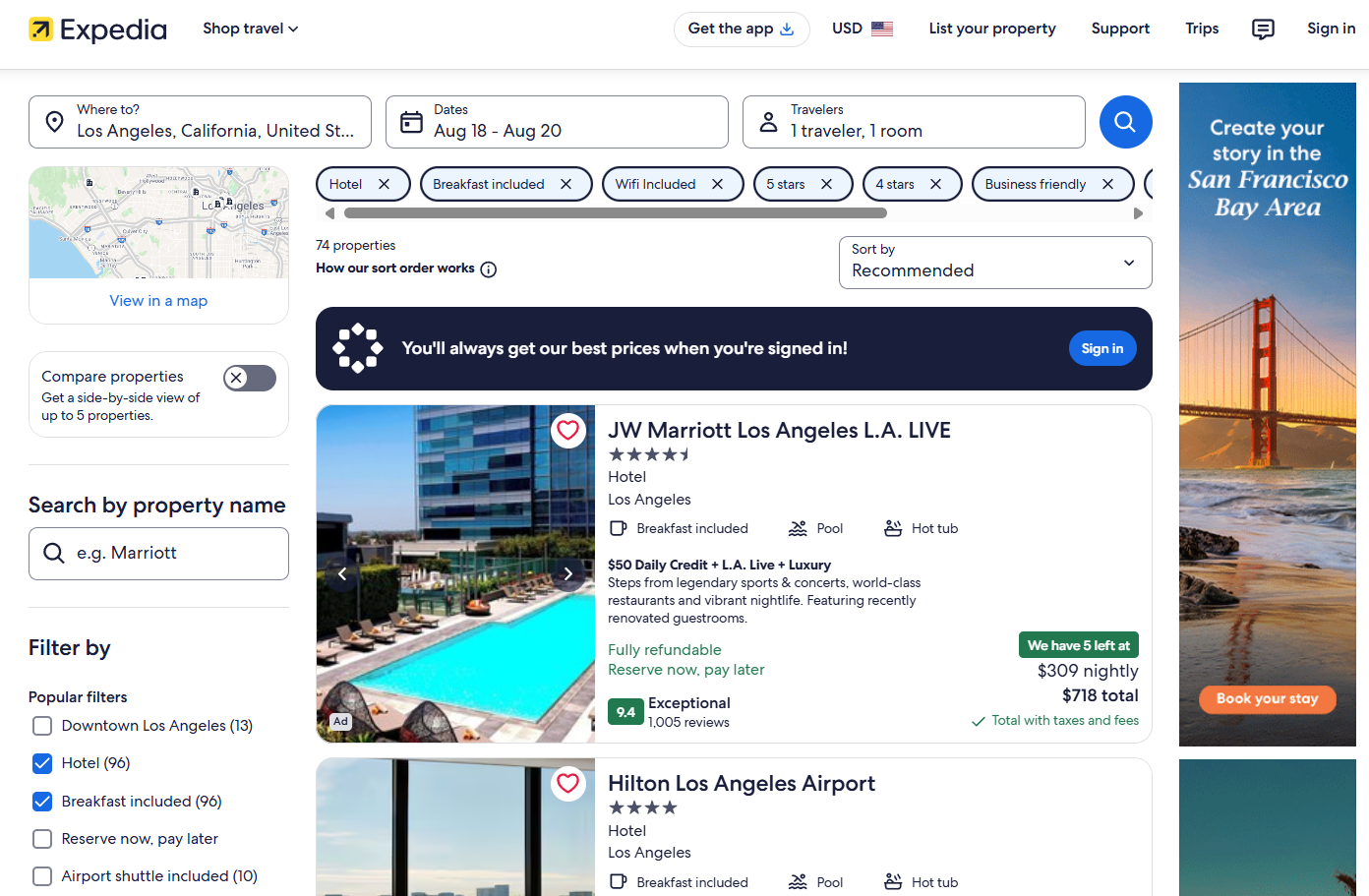The width and height of the screenshot is (1369, 896).
Task: Click the Los Angeles map thumbnail
Action: tap(158, 222)
